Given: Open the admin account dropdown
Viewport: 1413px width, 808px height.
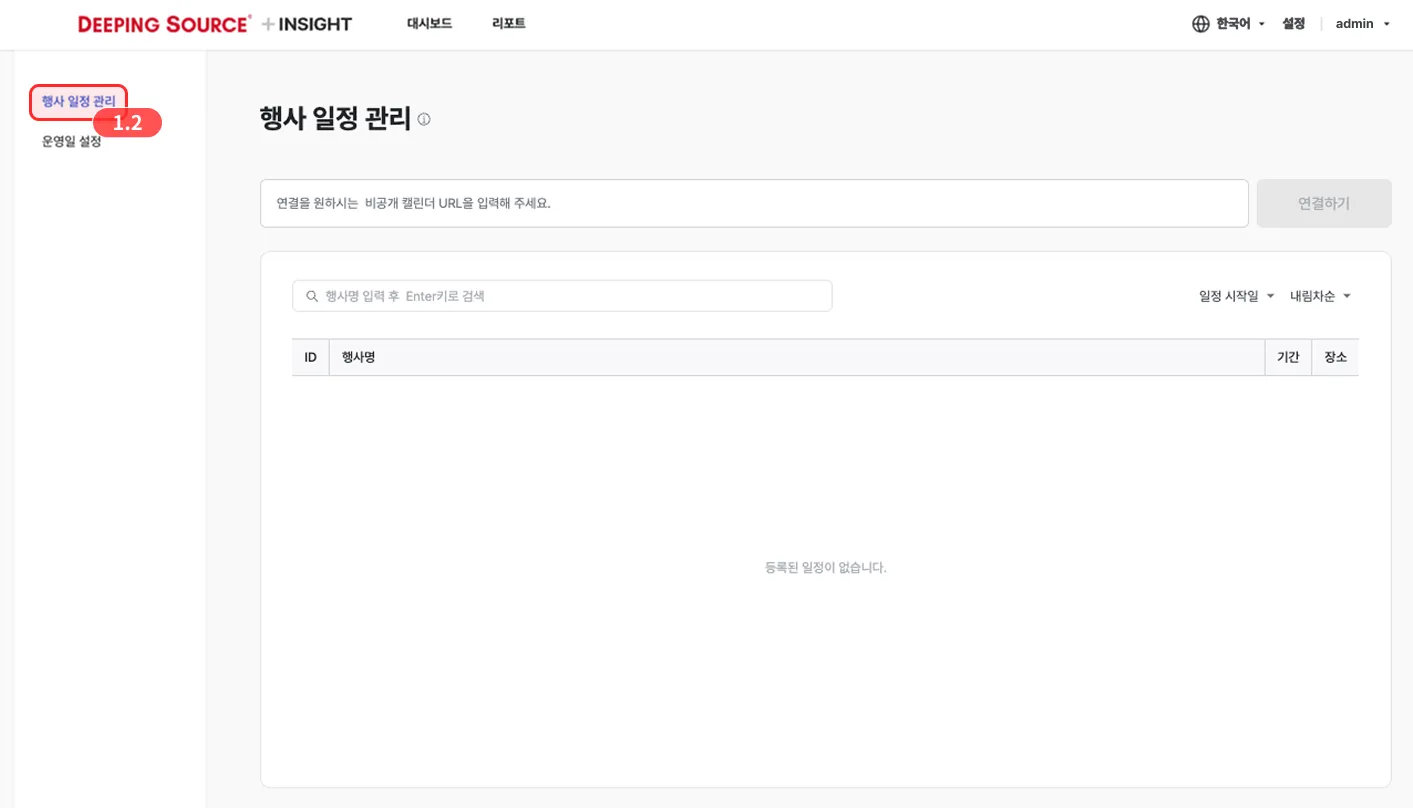Looking at the screenshot, I should [x=1363, y=24].
